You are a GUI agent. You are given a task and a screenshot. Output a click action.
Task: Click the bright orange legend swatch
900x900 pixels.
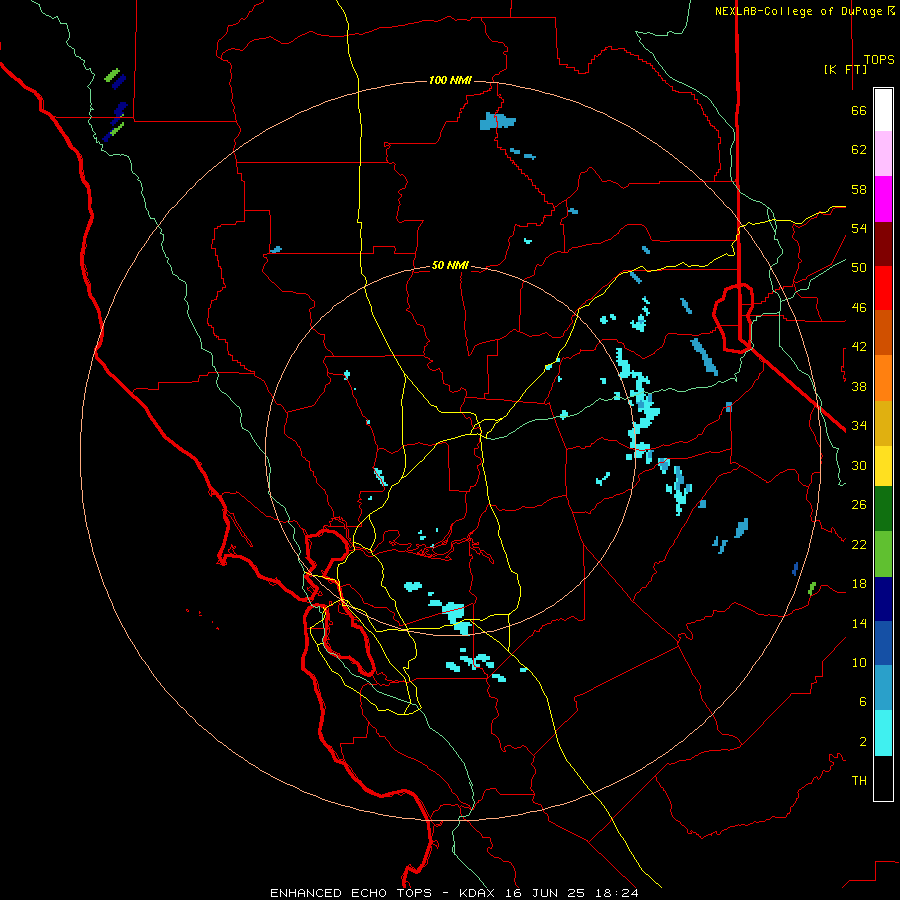[x=883, y=378]
